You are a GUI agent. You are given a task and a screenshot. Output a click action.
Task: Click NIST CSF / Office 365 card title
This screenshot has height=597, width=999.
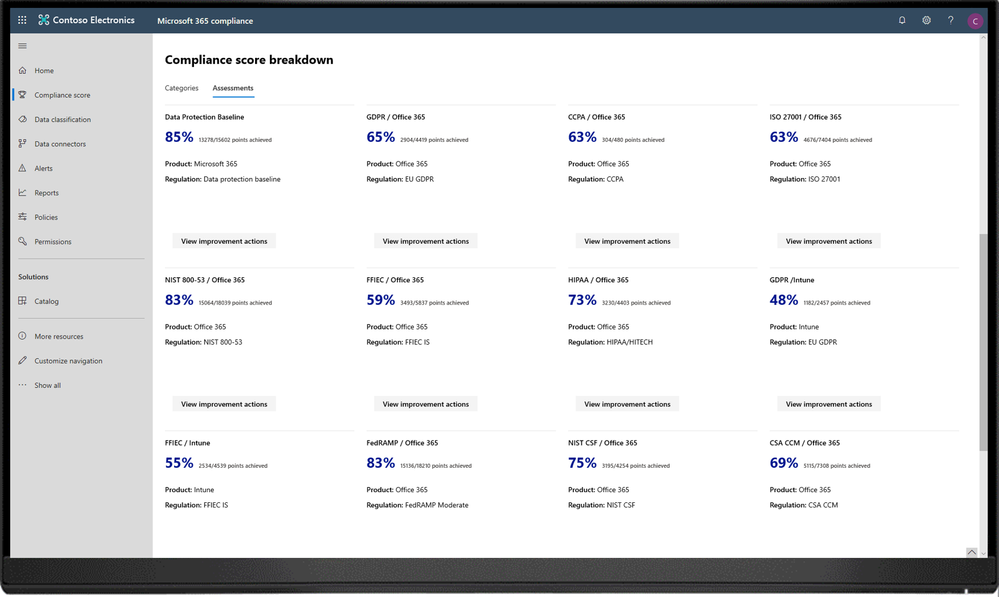603,443
